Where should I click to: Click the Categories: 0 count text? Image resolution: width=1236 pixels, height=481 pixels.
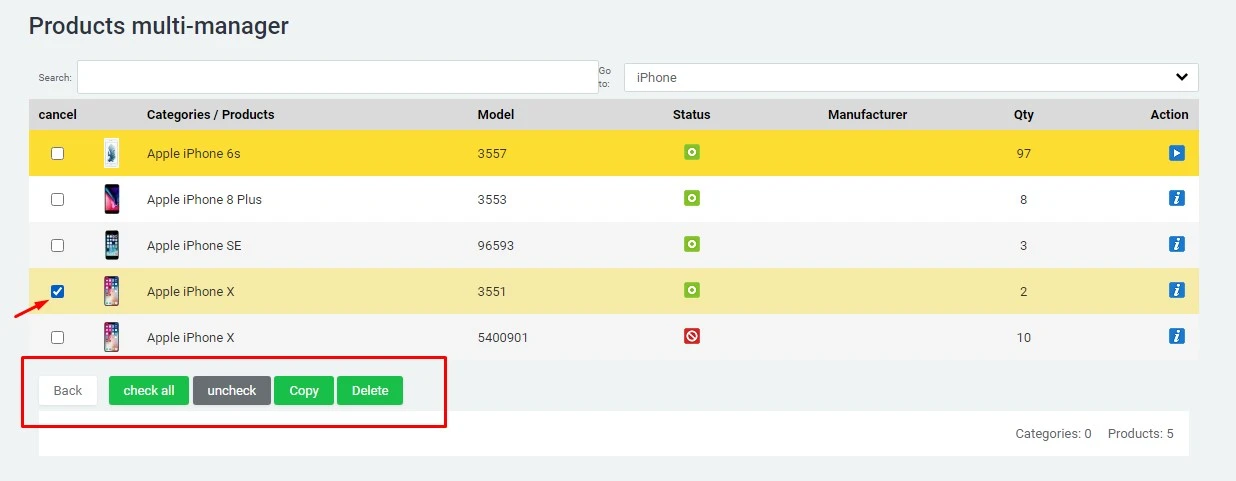[x=1053, y=434]
